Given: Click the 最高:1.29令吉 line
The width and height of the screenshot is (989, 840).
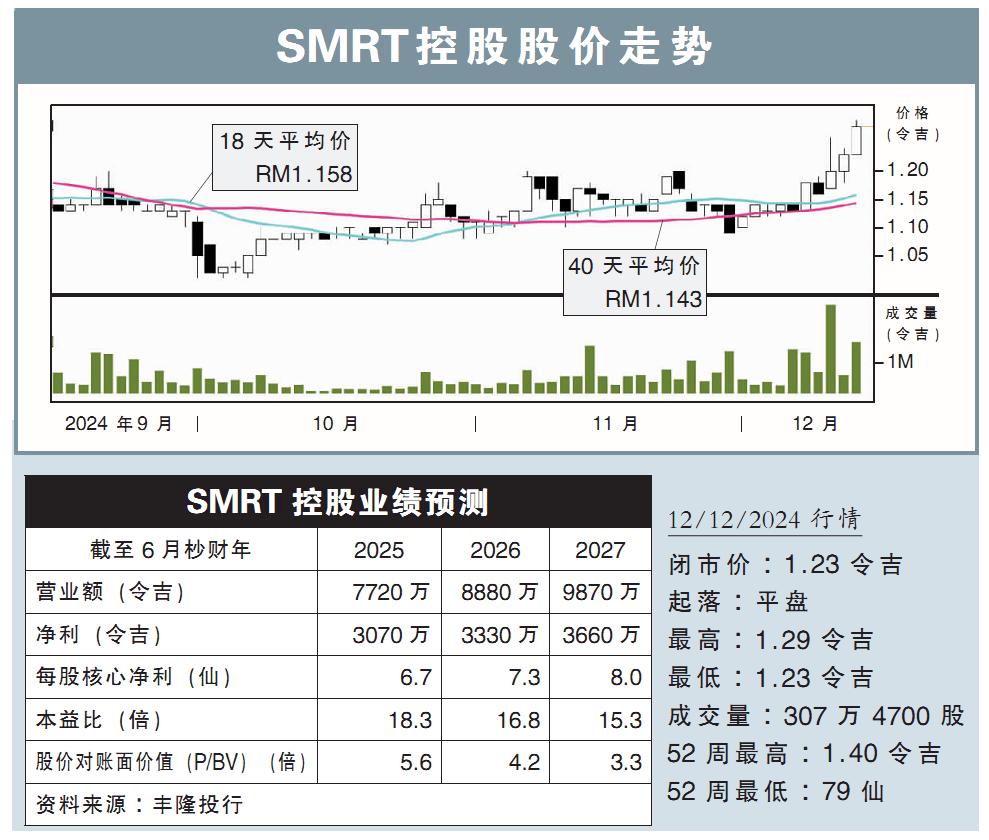Looking at the screenshot, I should click(x=771, y=640).
